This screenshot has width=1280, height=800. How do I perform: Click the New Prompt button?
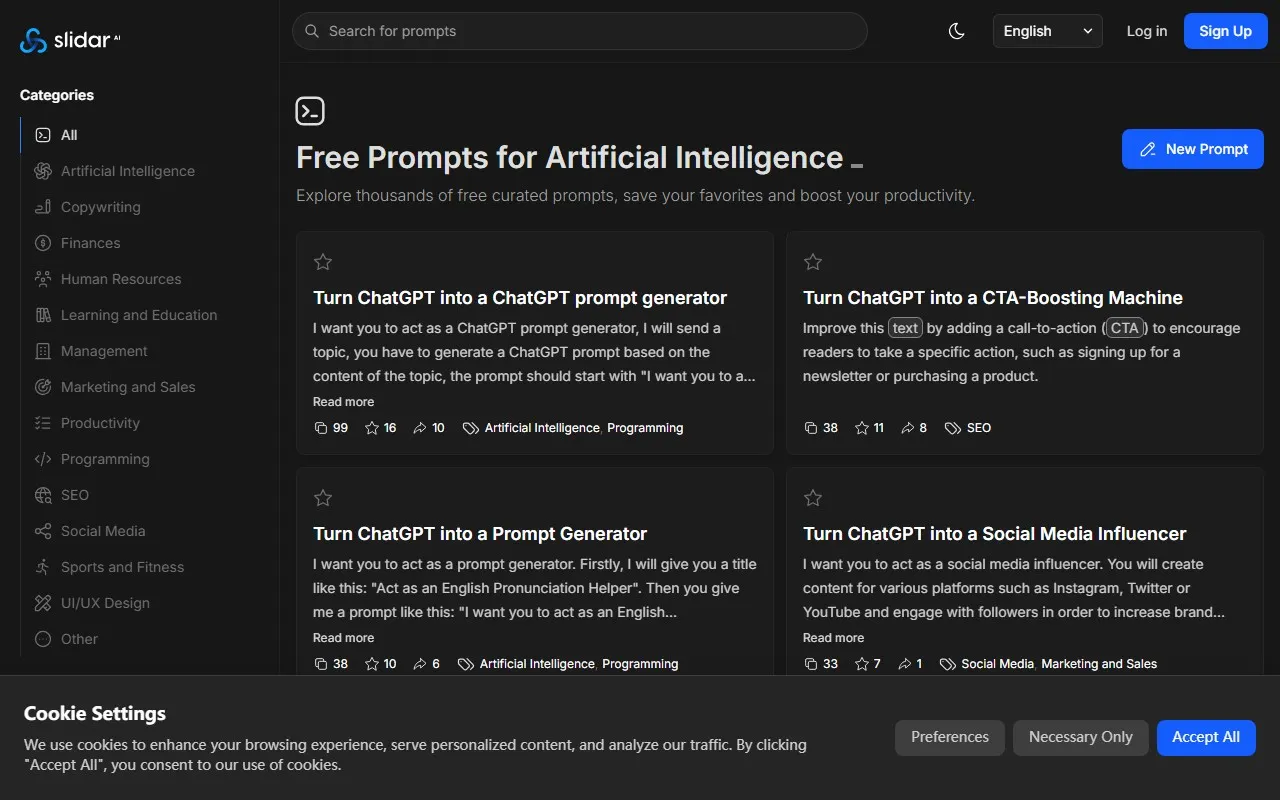1192,149
